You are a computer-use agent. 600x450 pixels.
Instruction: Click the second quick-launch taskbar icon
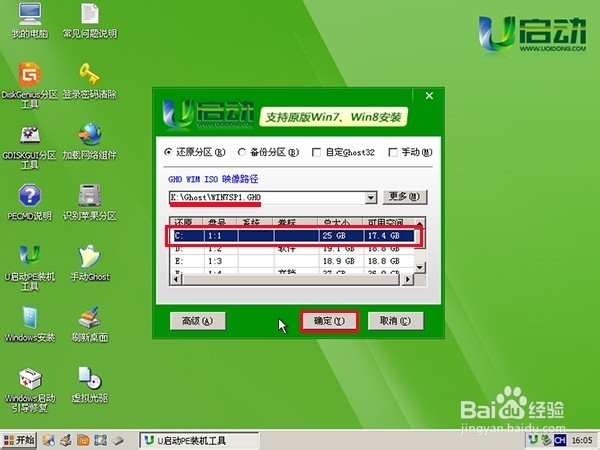(x=66, y=440)
